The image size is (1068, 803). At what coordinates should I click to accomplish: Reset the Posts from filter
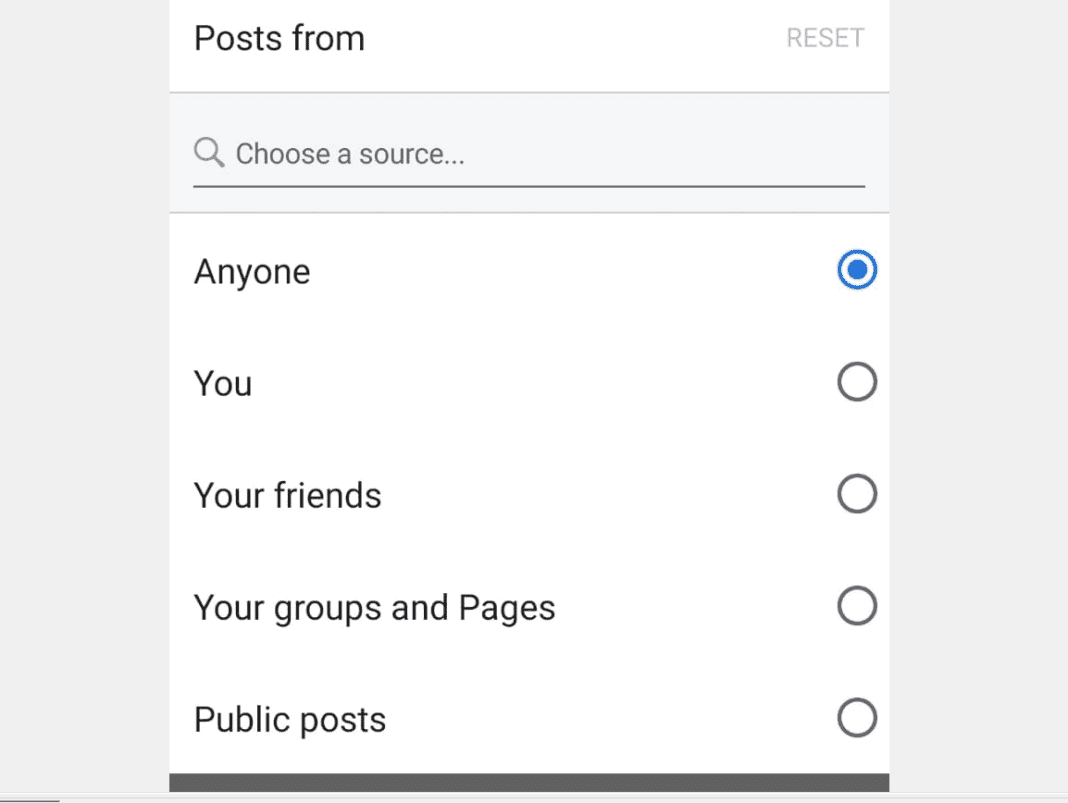pos(825,38)
